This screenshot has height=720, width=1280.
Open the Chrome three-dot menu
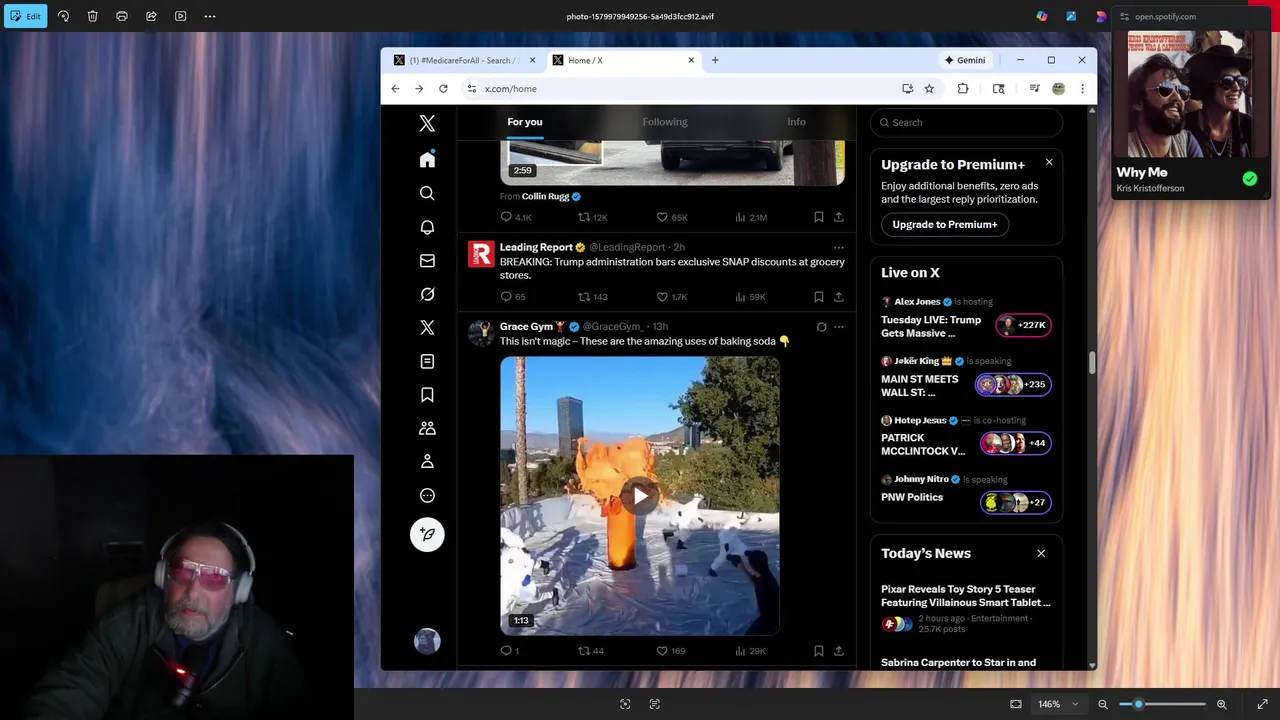point(1082,88)
